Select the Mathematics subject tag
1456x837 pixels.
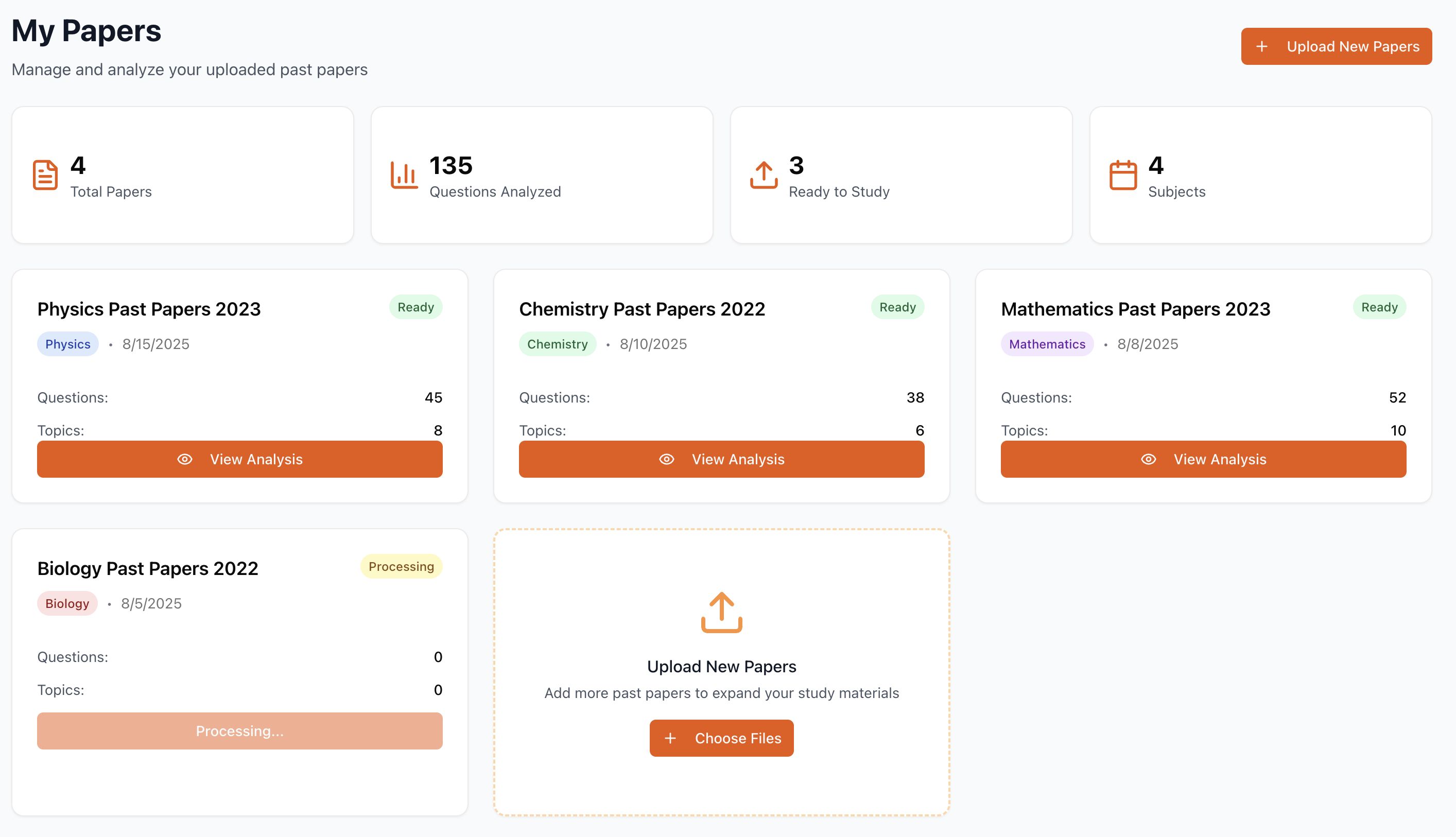point(1047,344)
